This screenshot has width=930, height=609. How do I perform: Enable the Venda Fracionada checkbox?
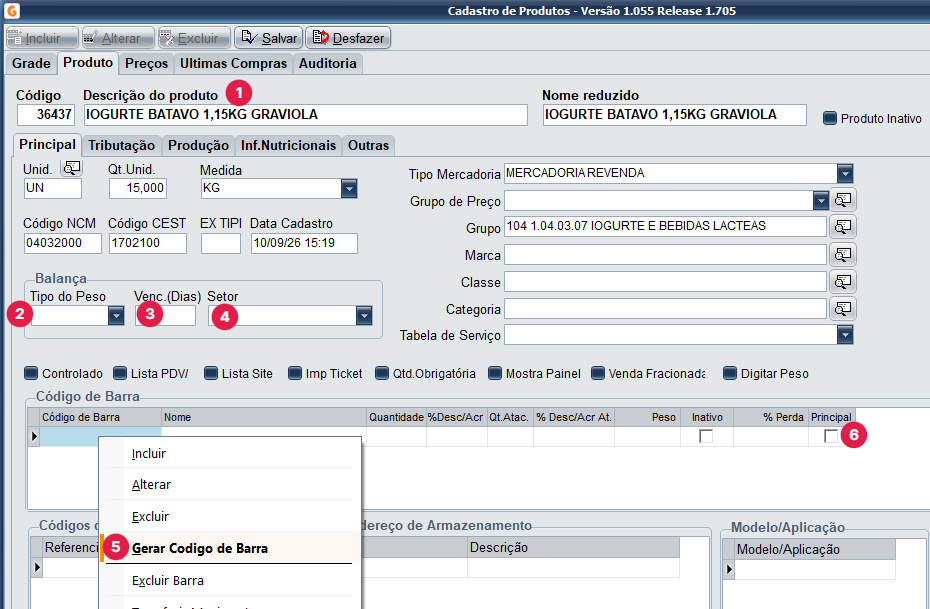tap(598, 374)
